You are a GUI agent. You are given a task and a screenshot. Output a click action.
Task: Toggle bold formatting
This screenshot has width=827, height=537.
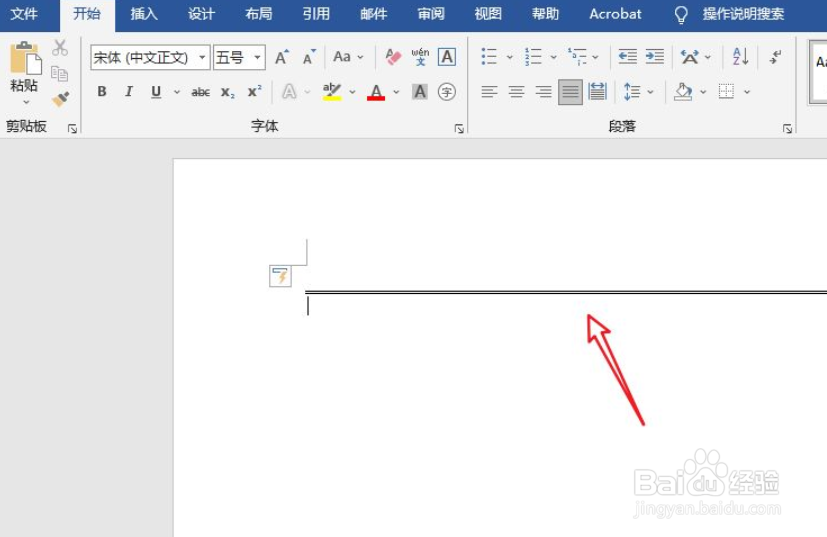102,92
